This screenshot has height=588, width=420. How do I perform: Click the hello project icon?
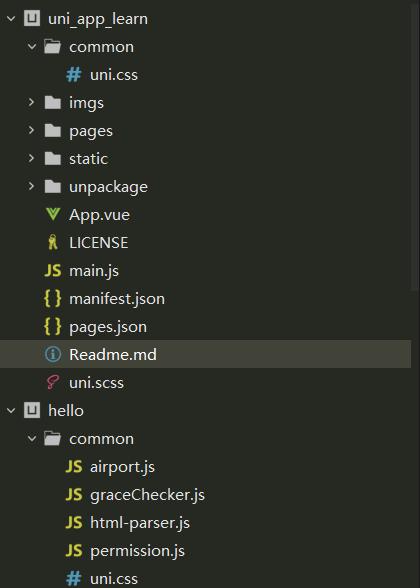pyautogui.click(x=32, y=411)
